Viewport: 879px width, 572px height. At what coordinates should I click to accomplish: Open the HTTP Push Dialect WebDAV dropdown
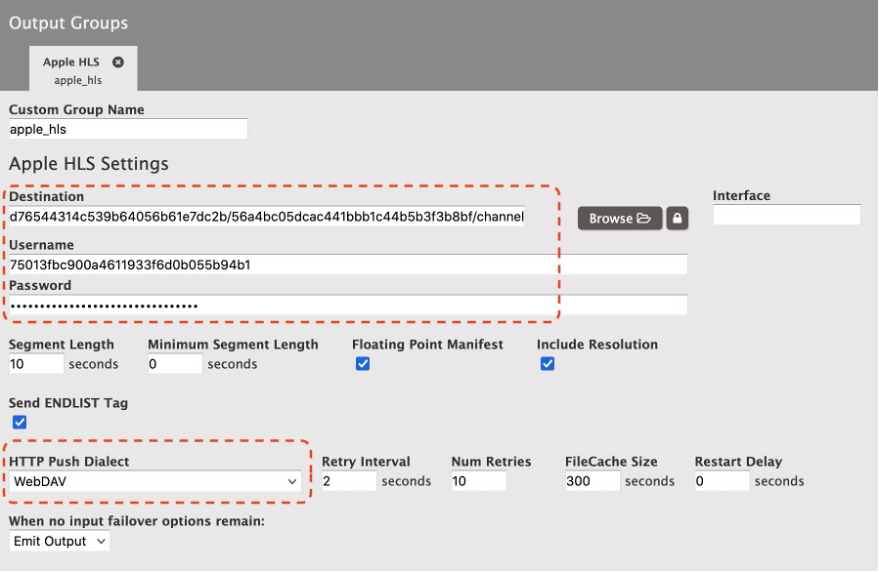[x=155, y=481]
